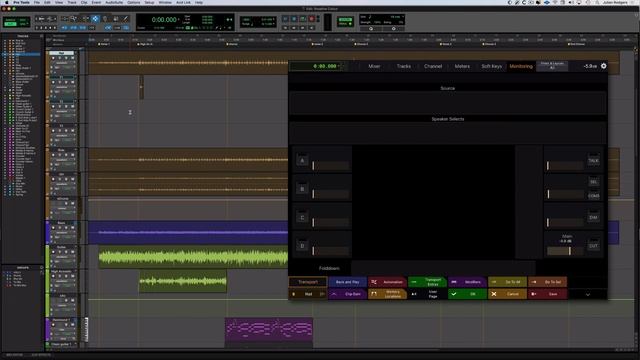Click the Cancel soft key with X icon
The width and height of the screenshot is (640, 360).
[507, 294]
